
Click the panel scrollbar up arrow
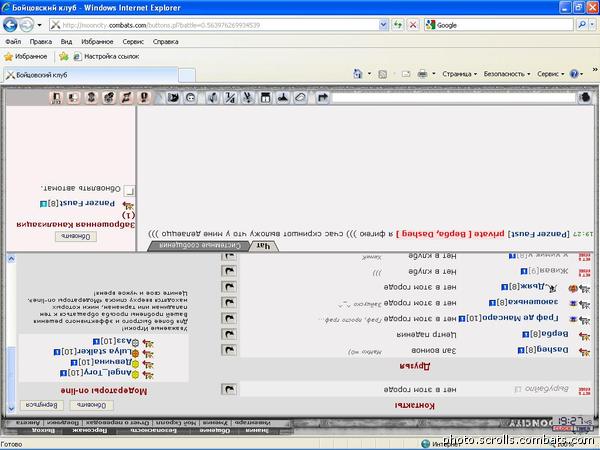[11, 259]
